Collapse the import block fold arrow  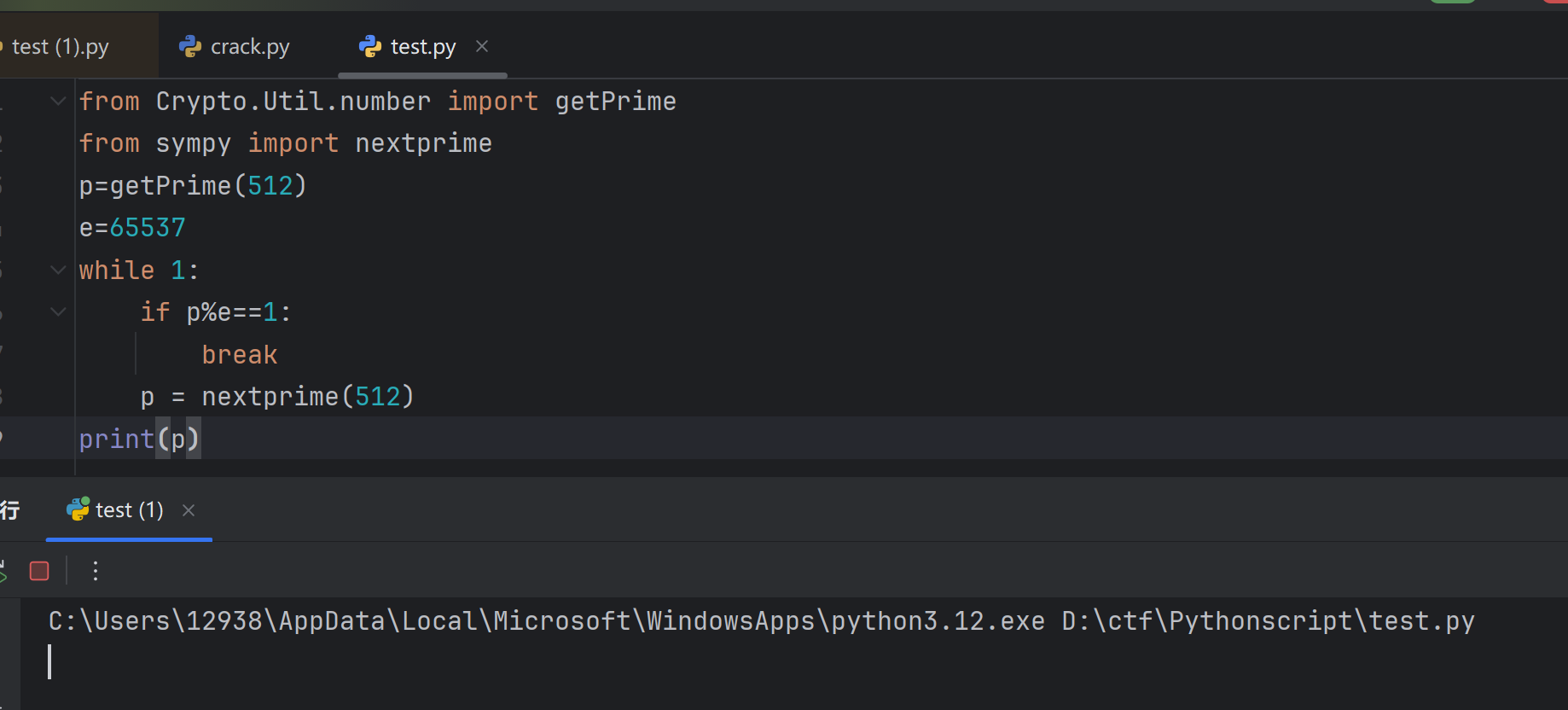[x=58, y=102]
